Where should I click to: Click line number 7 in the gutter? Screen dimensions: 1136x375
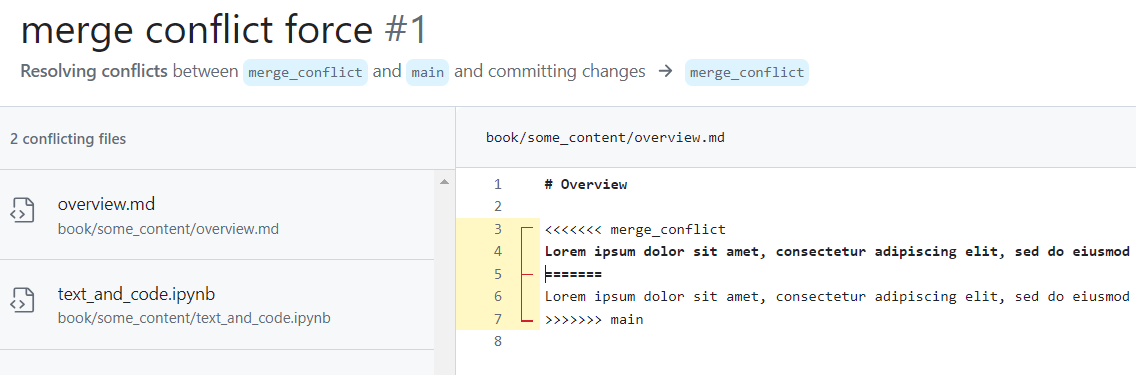[497, 319]
